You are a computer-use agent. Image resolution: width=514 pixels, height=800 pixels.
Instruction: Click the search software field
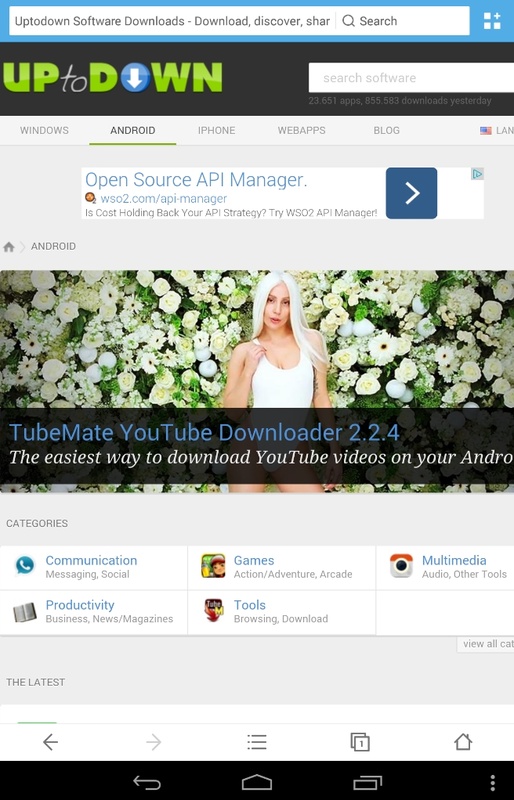coord(411,78)
